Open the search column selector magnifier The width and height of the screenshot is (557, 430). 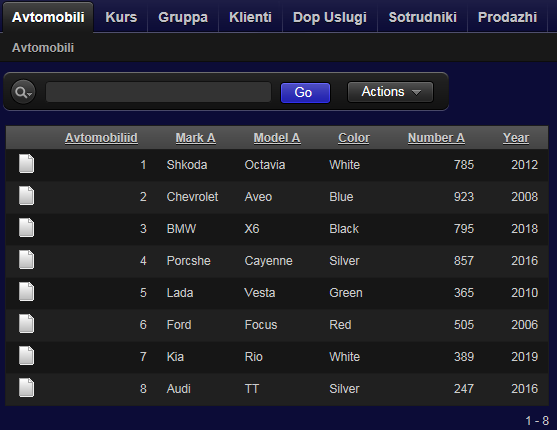tap(23, 92)
